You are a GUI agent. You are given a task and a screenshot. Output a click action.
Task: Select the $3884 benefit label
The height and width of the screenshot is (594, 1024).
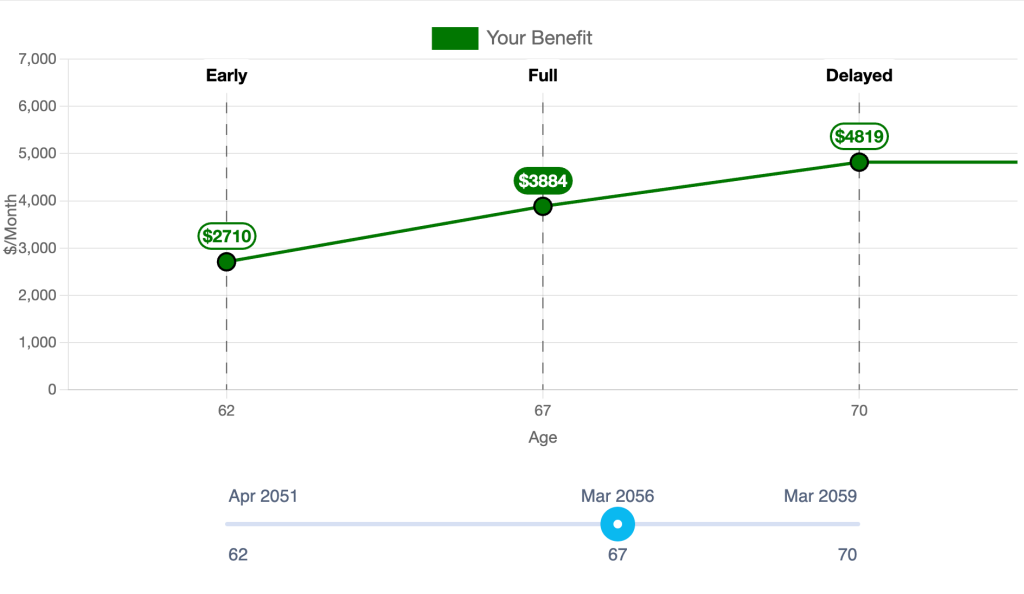pos(543,181)
